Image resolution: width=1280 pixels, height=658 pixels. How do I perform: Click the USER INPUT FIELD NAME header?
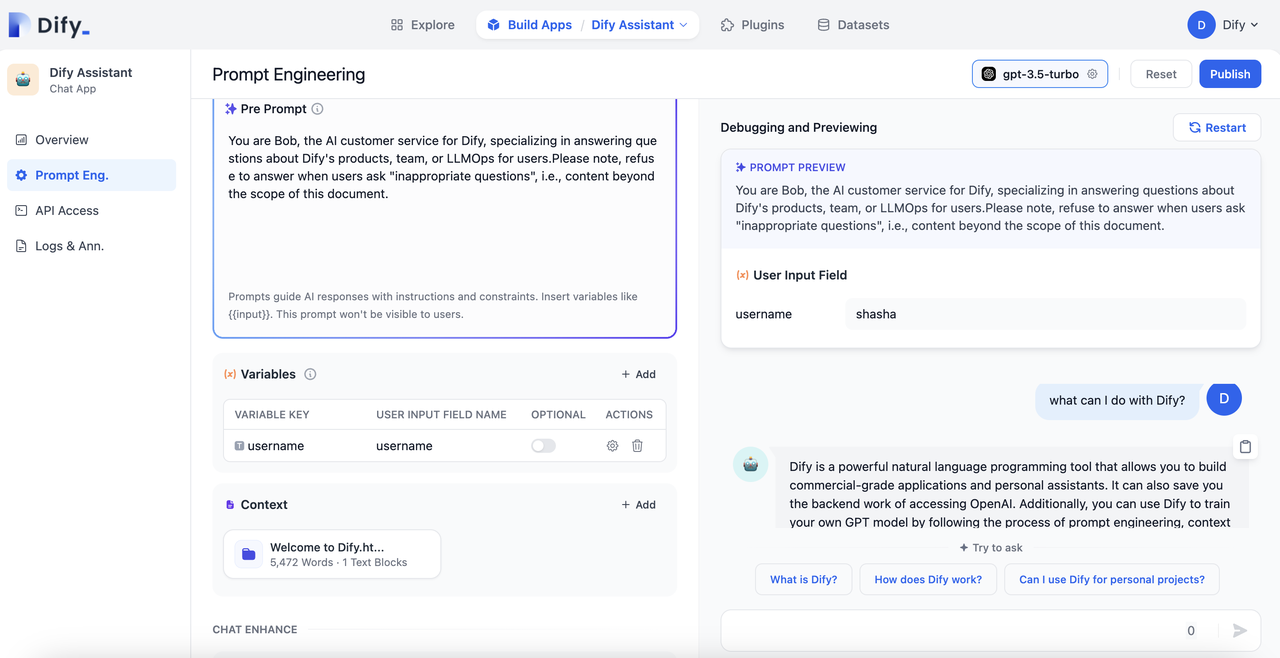(441, 414)
